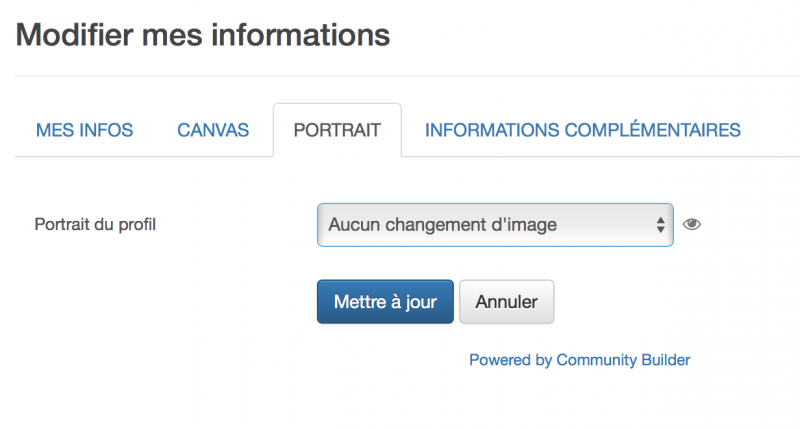800x429 pixels.
Task: Visit Community Builder via the footer link
Action: [x=579, y=360]
